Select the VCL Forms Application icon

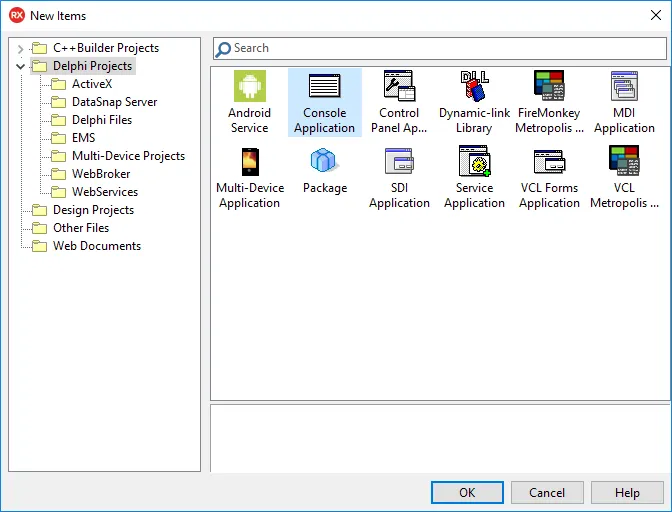click(x=549, y=162)
